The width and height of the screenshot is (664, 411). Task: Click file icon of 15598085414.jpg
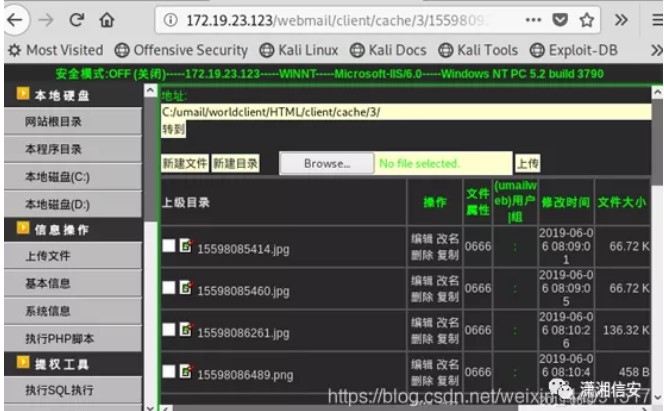coord(186,245)
